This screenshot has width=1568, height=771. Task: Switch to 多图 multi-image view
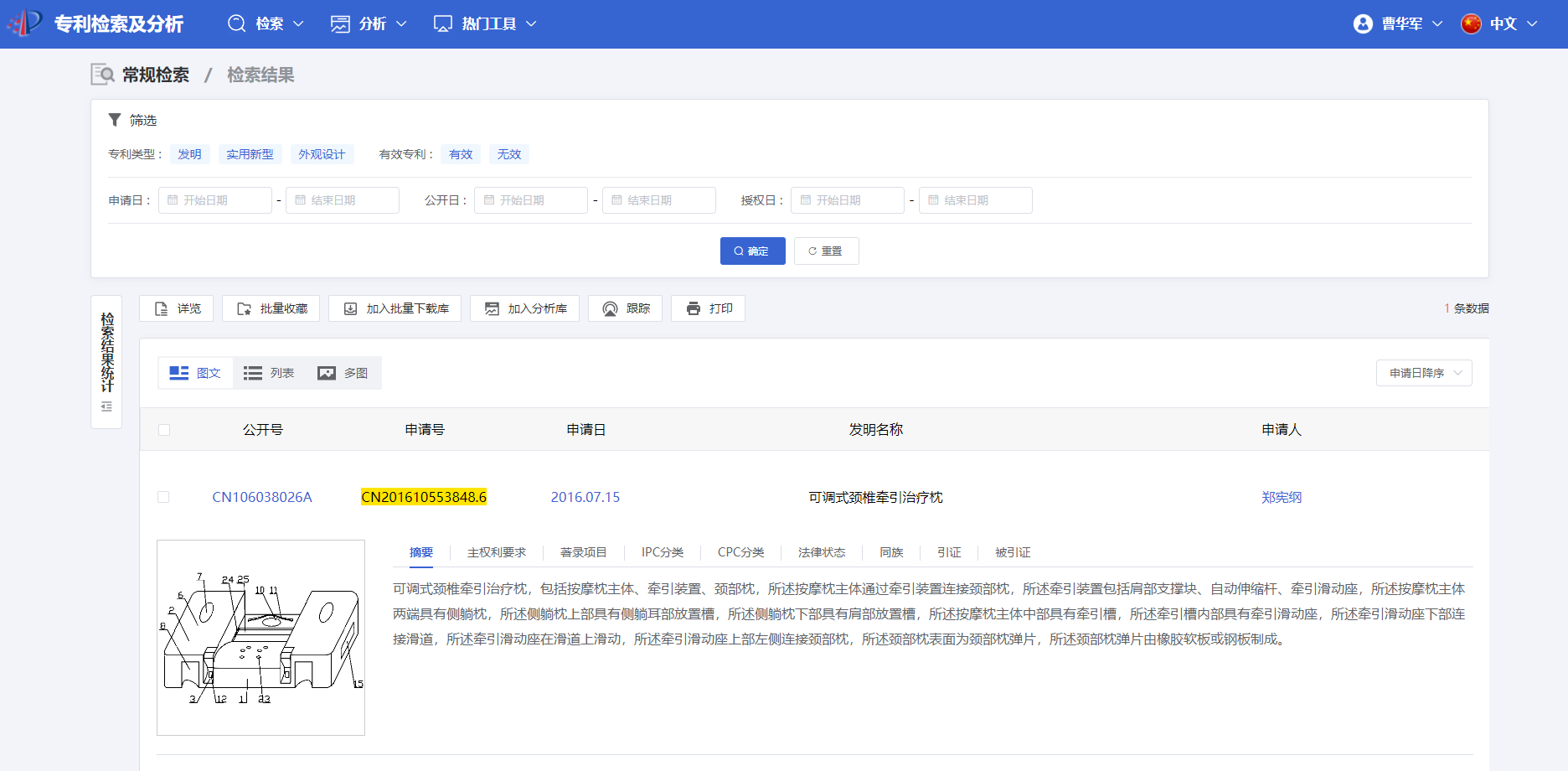(x=343, y=373)
